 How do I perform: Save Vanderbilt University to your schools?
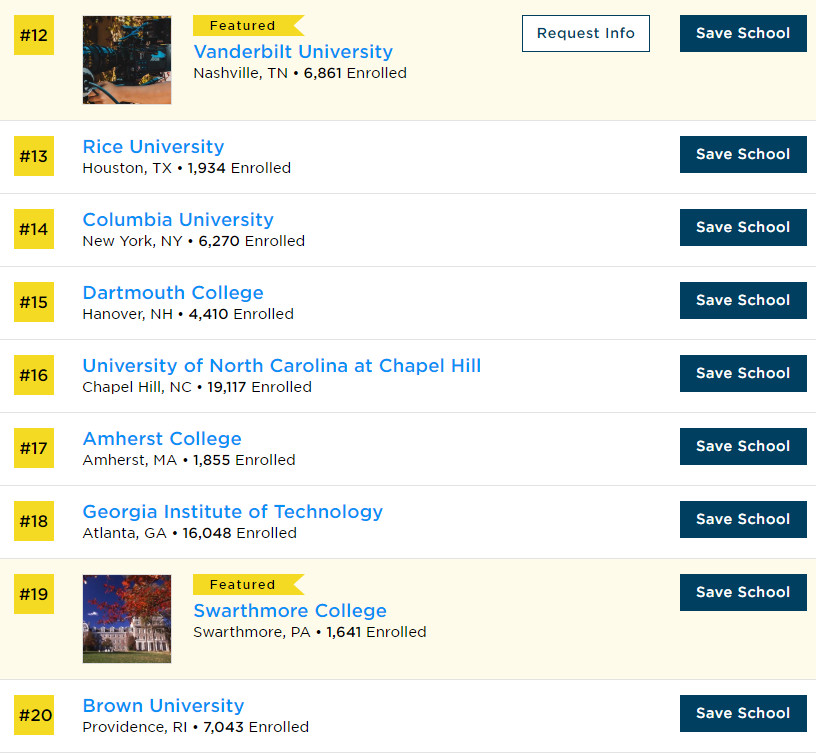(743, 33)
